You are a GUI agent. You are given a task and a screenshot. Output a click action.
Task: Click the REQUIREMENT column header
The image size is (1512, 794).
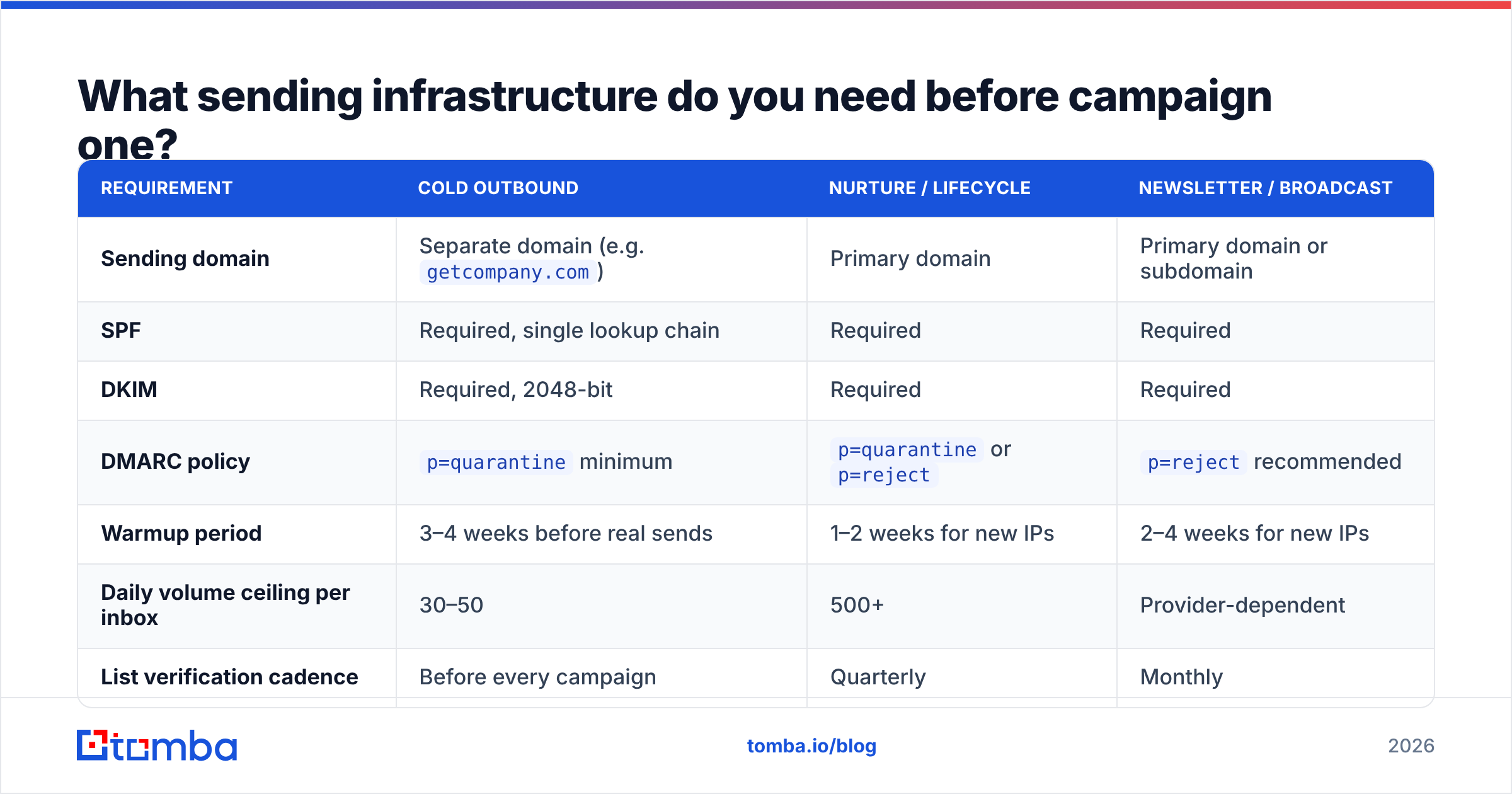pyautogui.click(x=167, y=188)
